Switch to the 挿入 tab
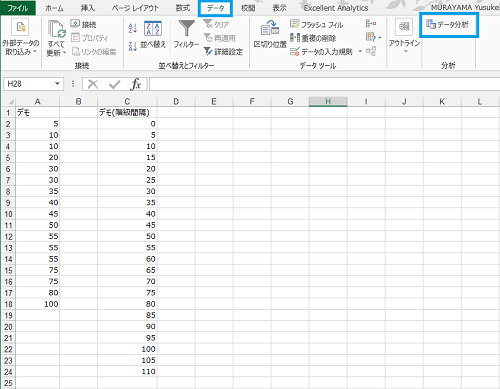500x389 pixels. click(88, 8)
